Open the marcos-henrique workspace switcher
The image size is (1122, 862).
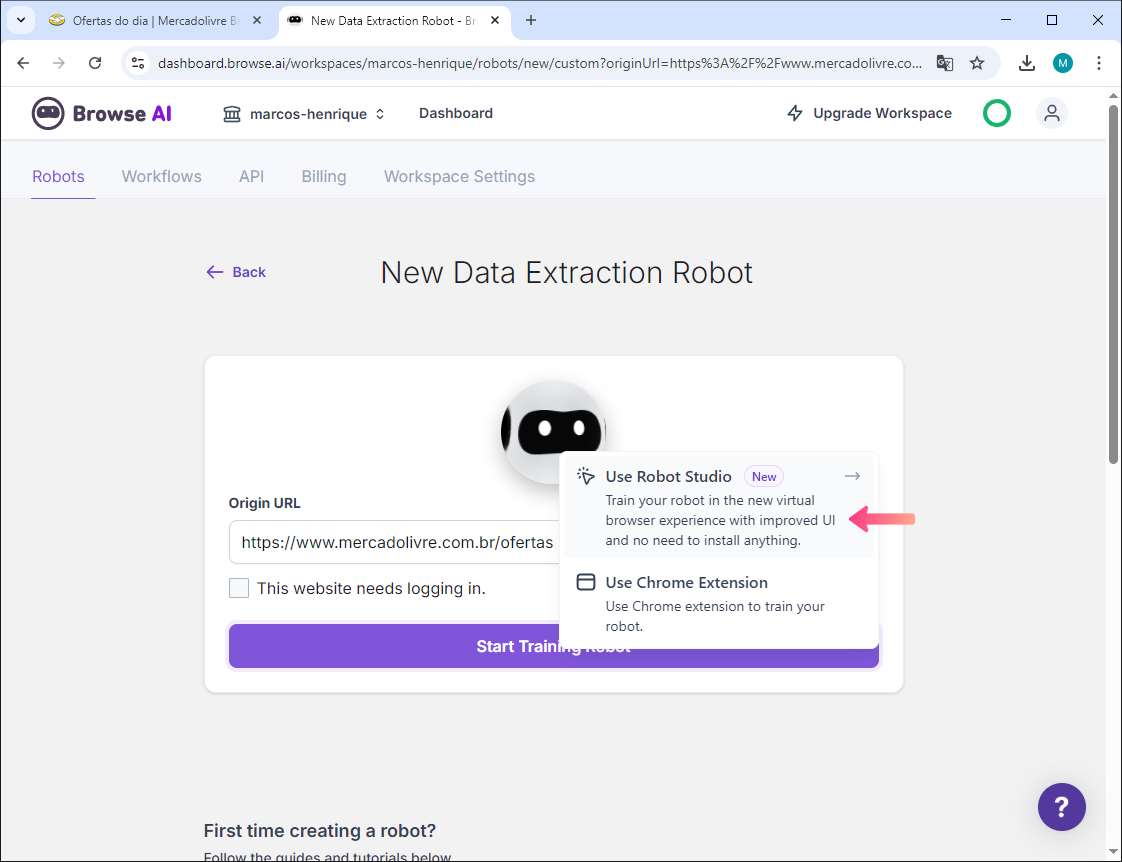(303, 114)
